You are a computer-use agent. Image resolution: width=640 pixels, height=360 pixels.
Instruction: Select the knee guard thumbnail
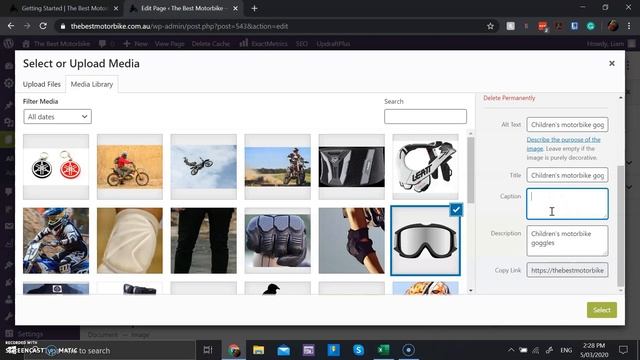click(x=351, y=241)
